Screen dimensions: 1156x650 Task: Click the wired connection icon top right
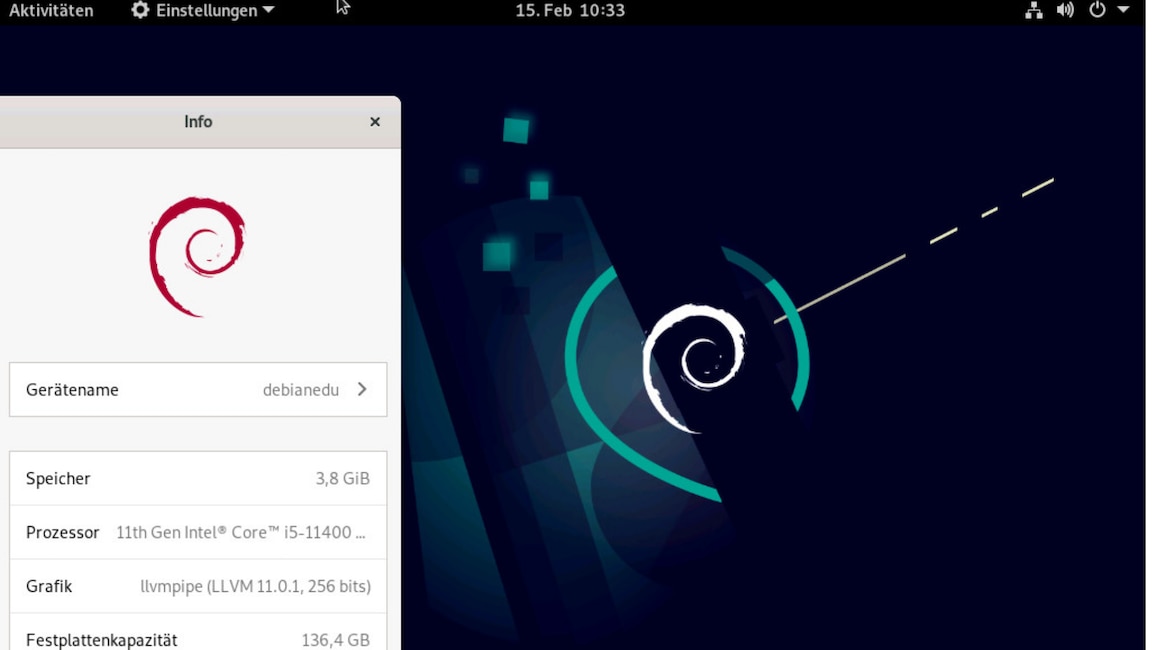[1035, 11]
